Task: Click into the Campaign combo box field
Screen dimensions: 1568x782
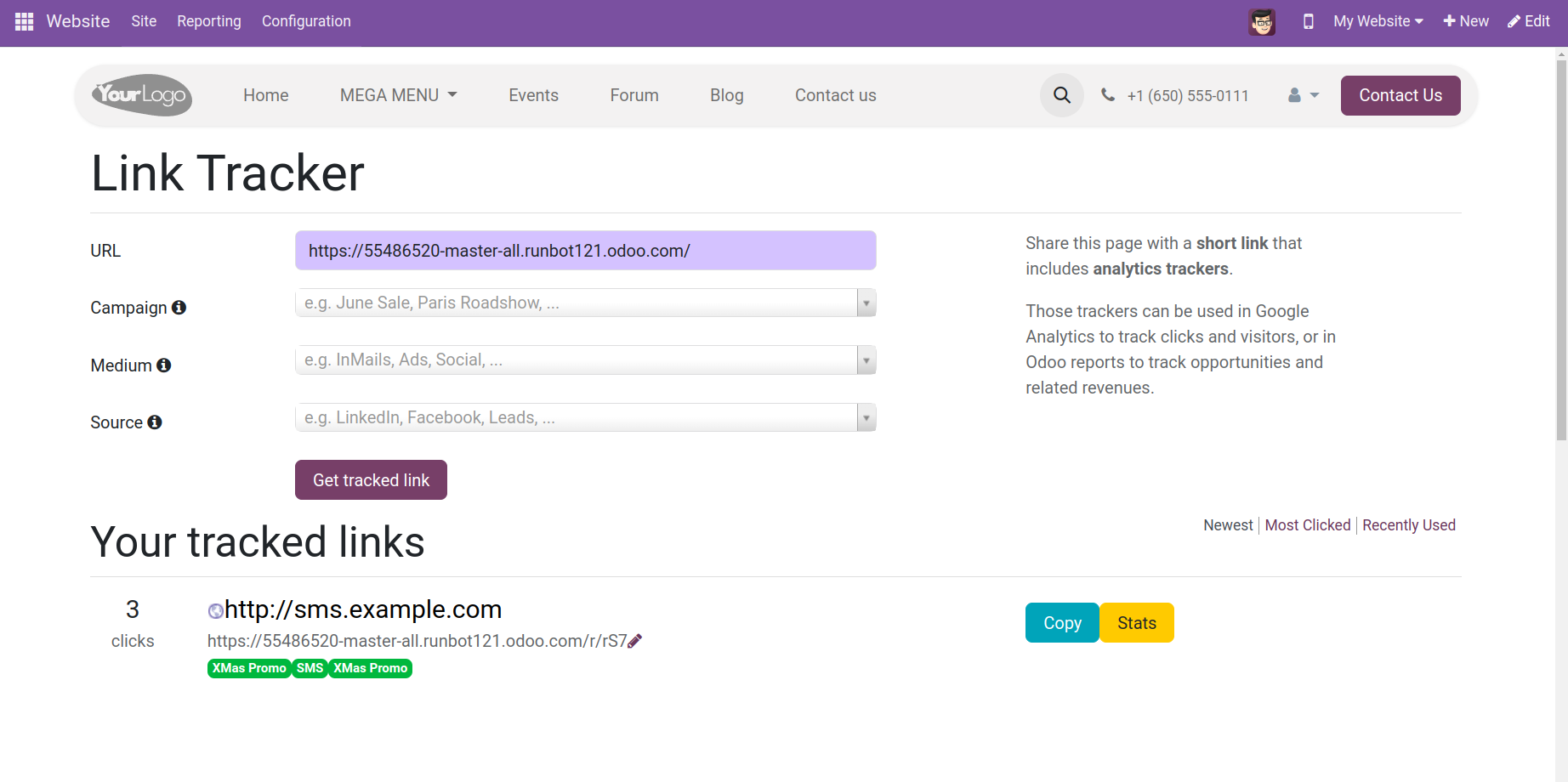Action: coord(577,303)
